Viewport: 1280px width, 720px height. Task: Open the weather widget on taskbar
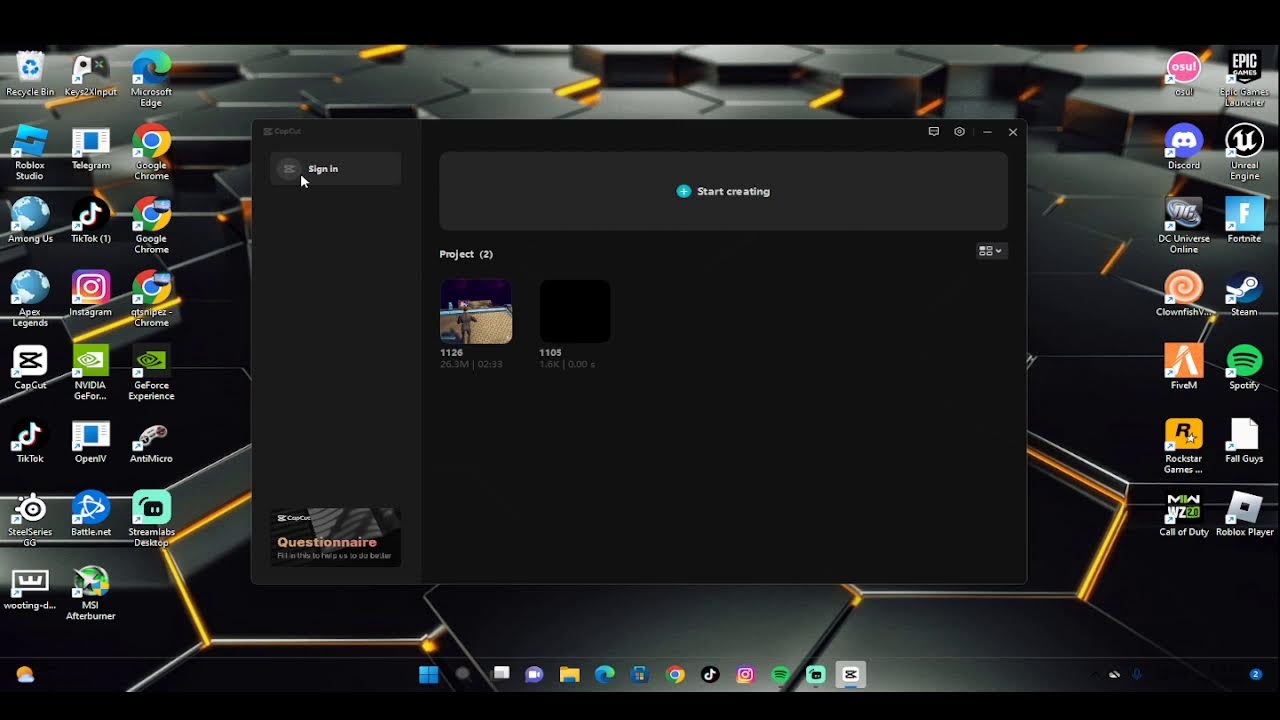25,675
